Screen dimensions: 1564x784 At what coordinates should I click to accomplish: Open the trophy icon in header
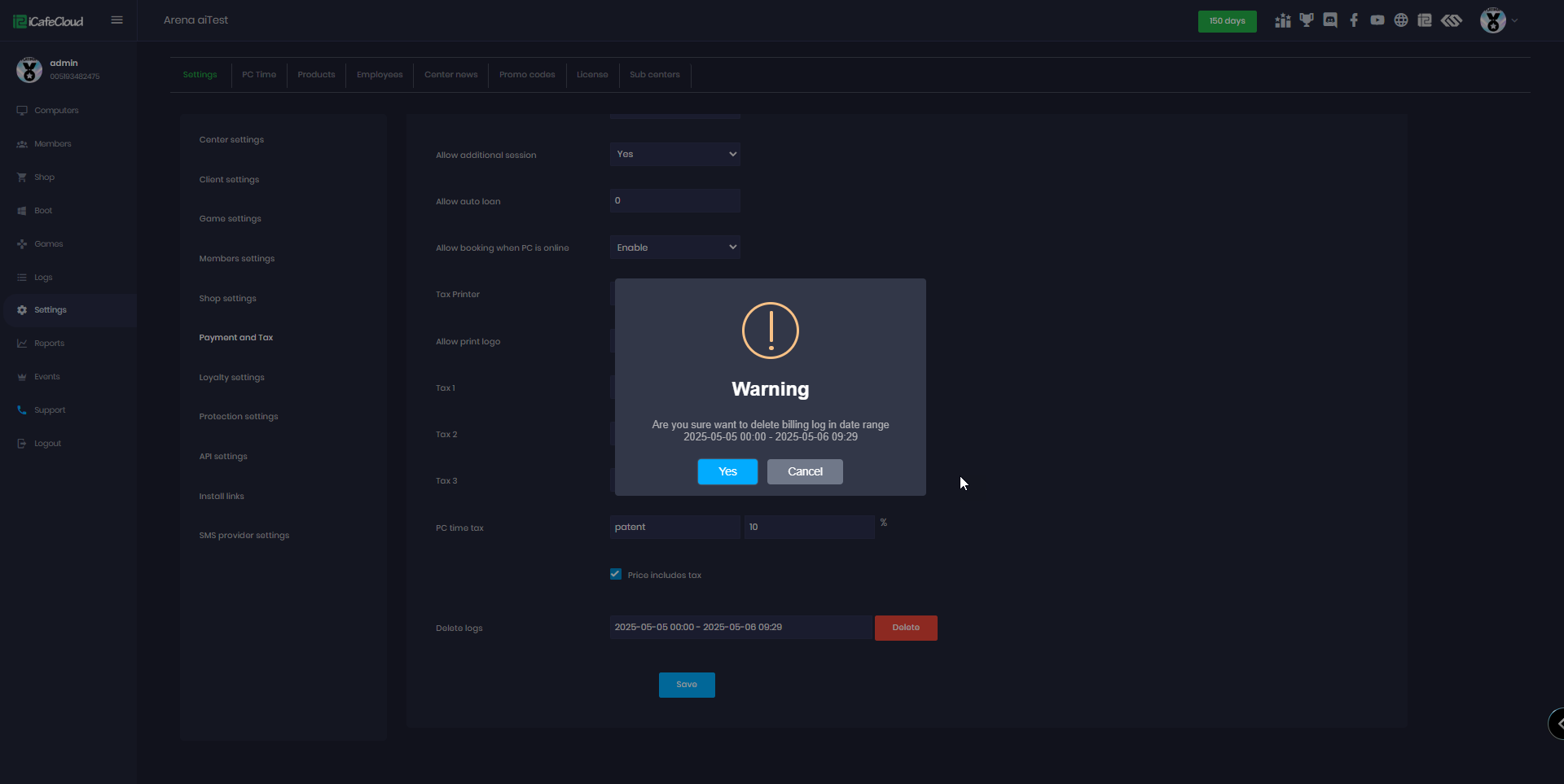[x=1307, y=20]
